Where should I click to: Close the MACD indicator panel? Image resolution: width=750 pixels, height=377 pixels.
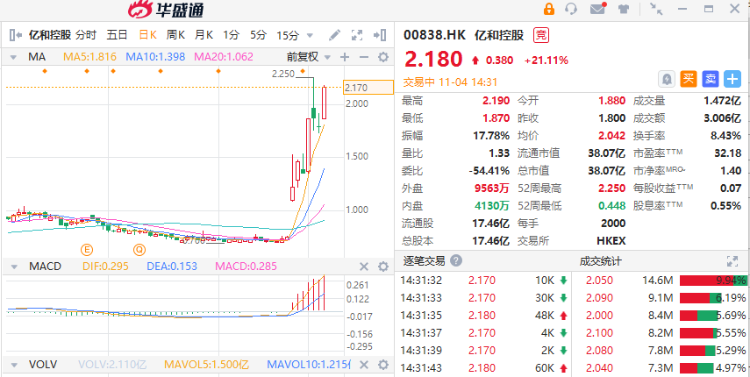point(364,266)
